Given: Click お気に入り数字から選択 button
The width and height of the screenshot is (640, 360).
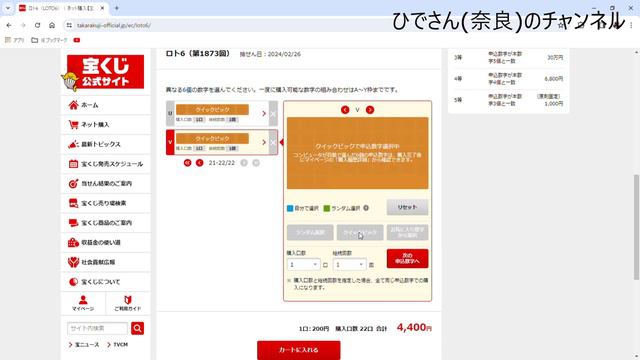Looking at the screenshot, I should pyautogui.click(x=407, y=232).
